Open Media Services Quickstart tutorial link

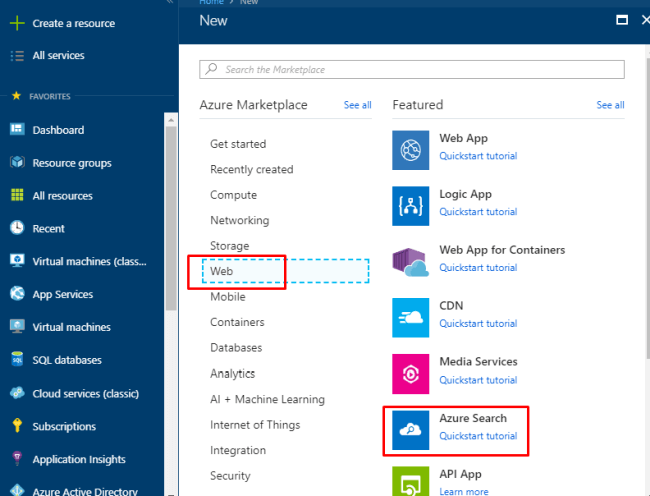pyautogui.click(x=478, y=380)
